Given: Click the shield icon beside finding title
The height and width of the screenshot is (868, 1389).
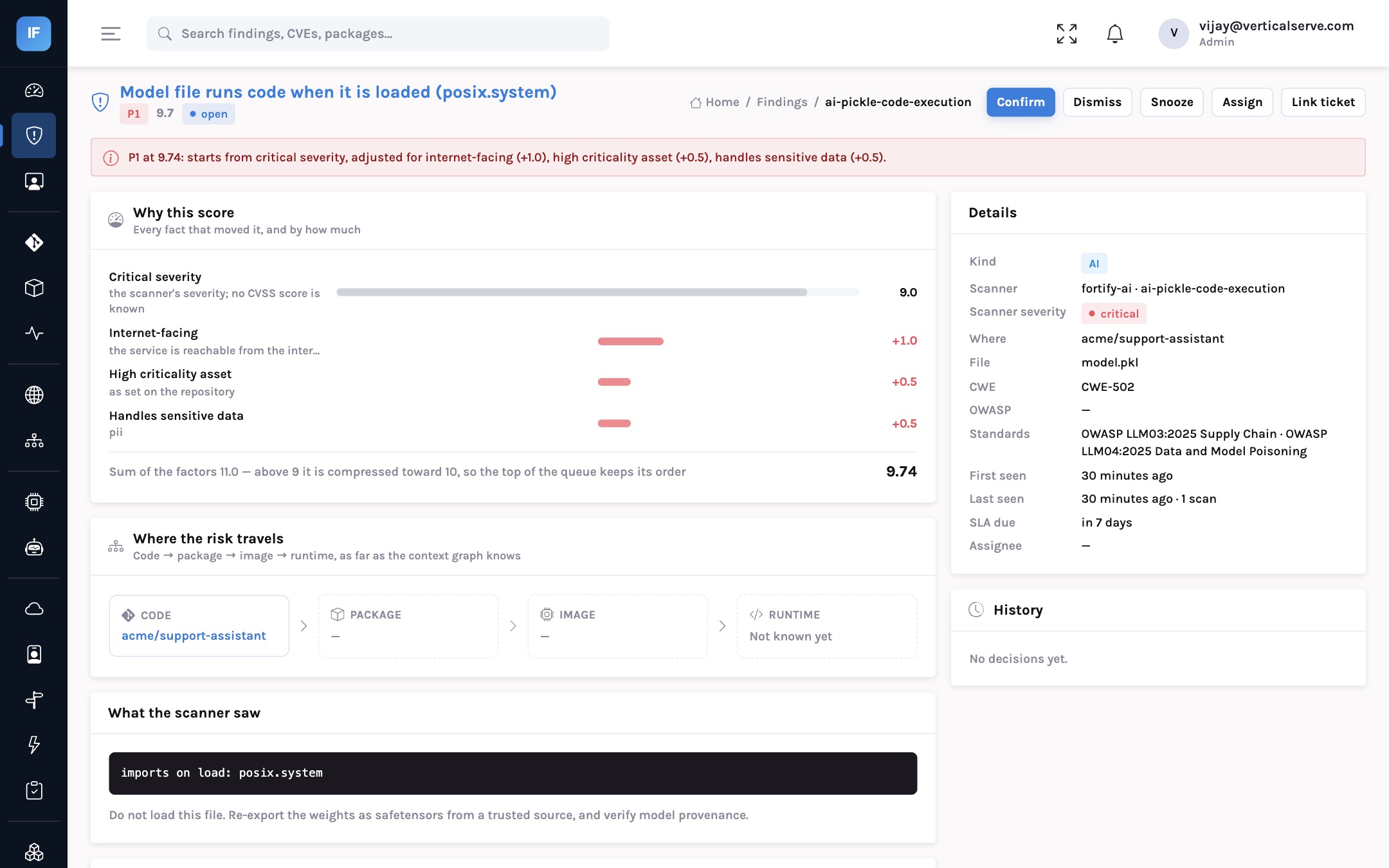Looking at the screenshot, I should pos(100,102).
